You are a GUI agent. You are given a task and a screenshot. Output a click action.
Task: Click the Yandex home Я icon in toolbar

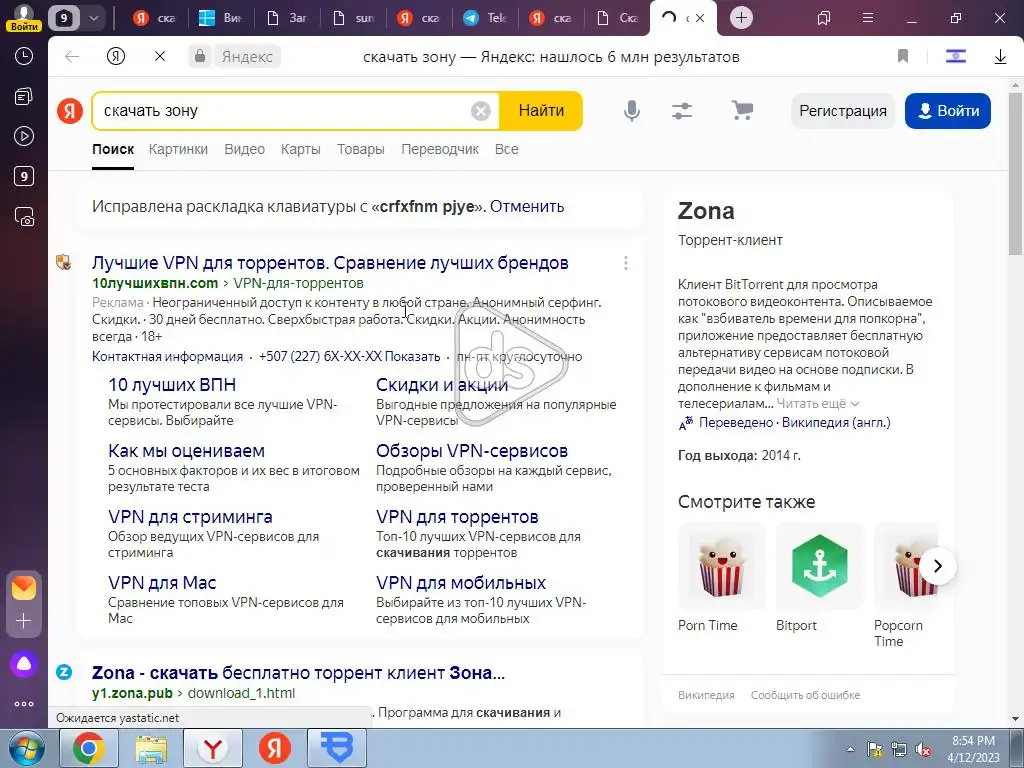[116, 57]
